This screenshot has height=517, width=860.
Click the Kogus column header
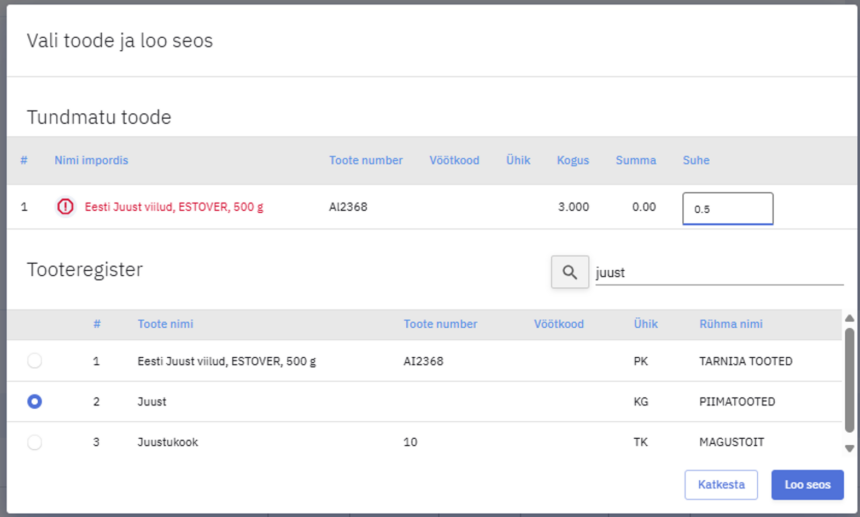click(573, 160)
